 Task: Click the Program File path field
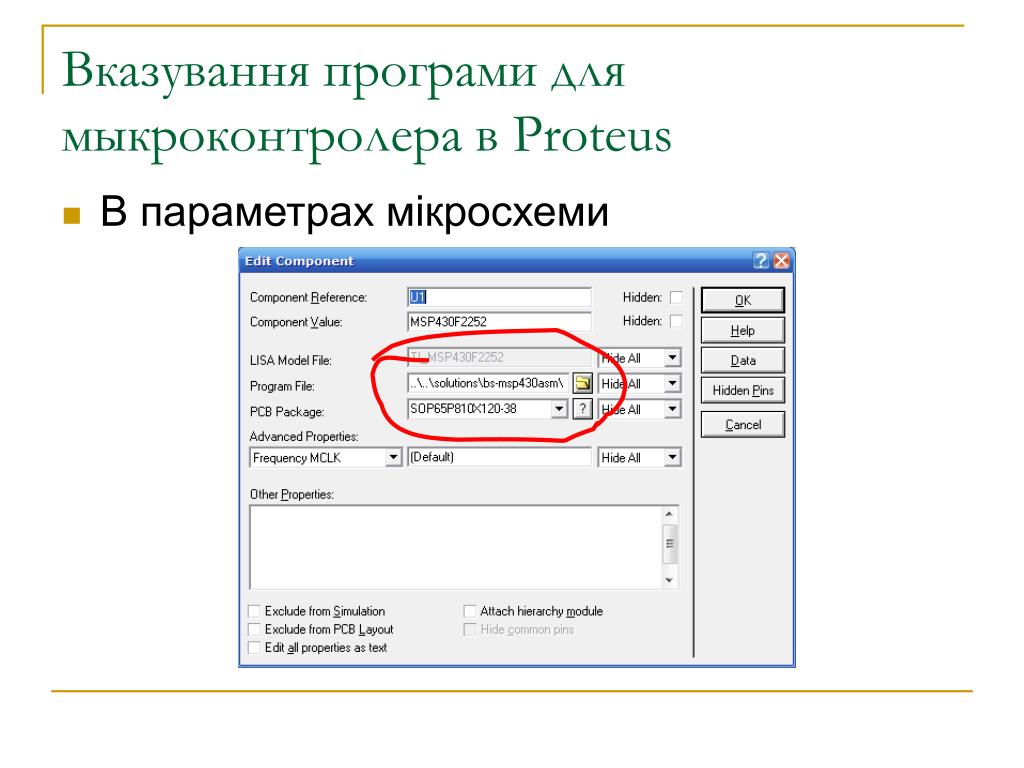click(x=488, y=383)
